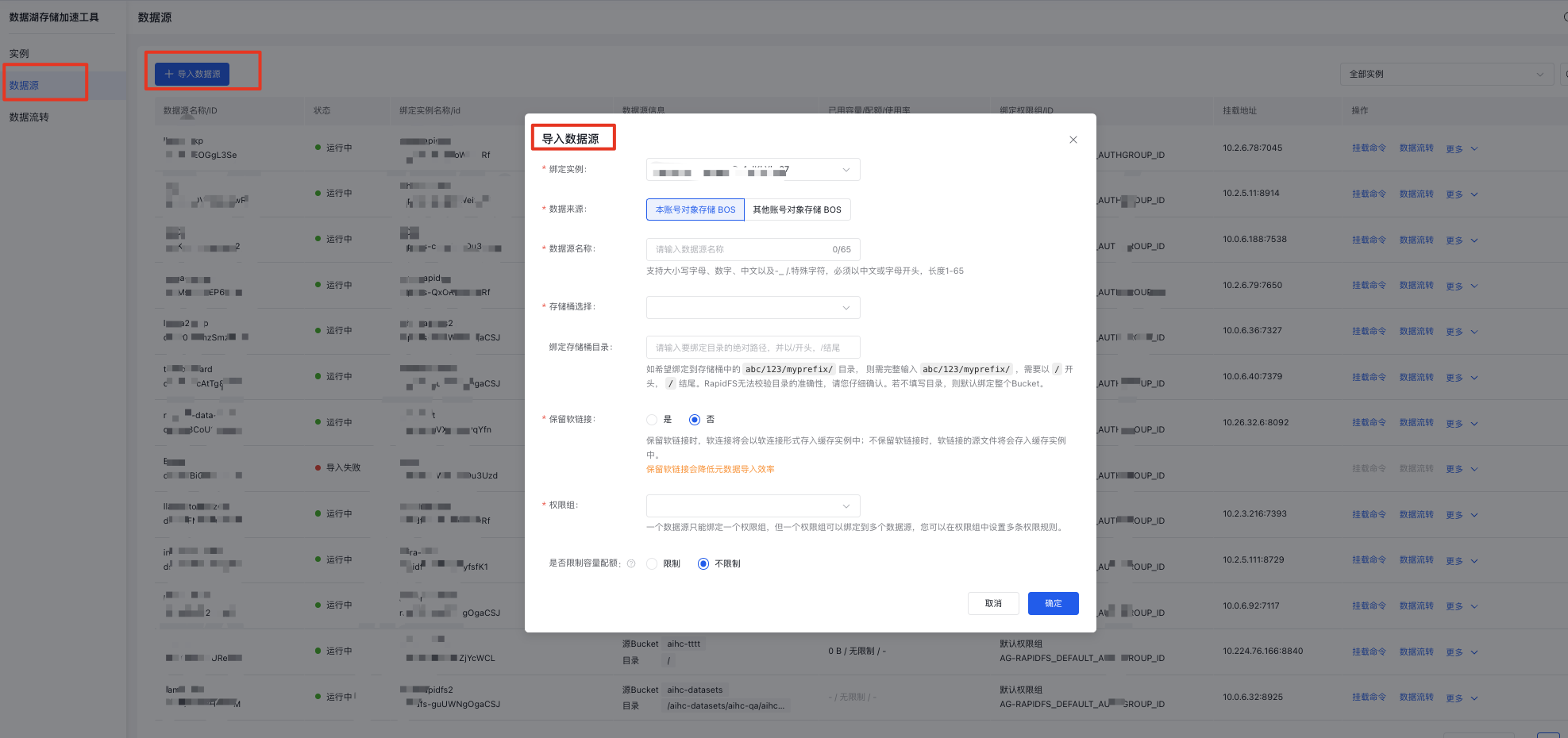Click the aihc-datasets source bucket tag
The height and width of the screenshot is (738, 1568).
pos(695,690)
